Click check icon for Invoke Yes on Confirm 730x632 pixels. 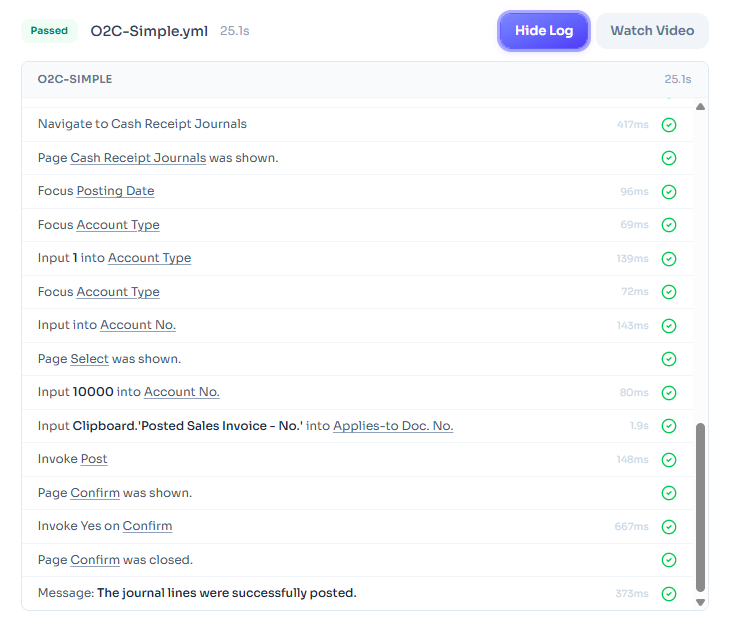pos(669,527)
